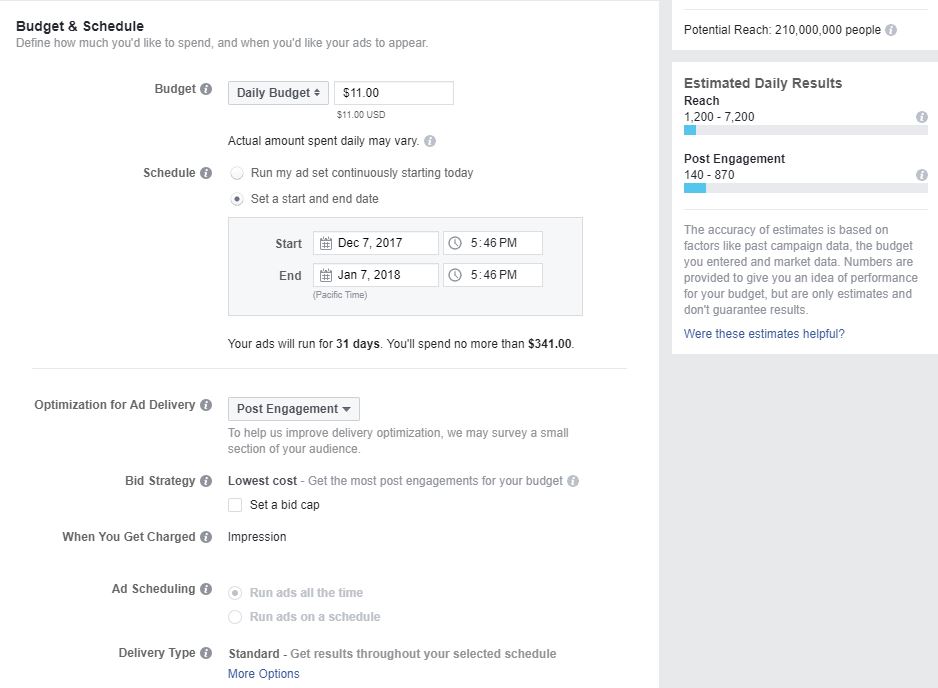
Task: Open the calendar icon next to End date
Action: click(325, 274)
